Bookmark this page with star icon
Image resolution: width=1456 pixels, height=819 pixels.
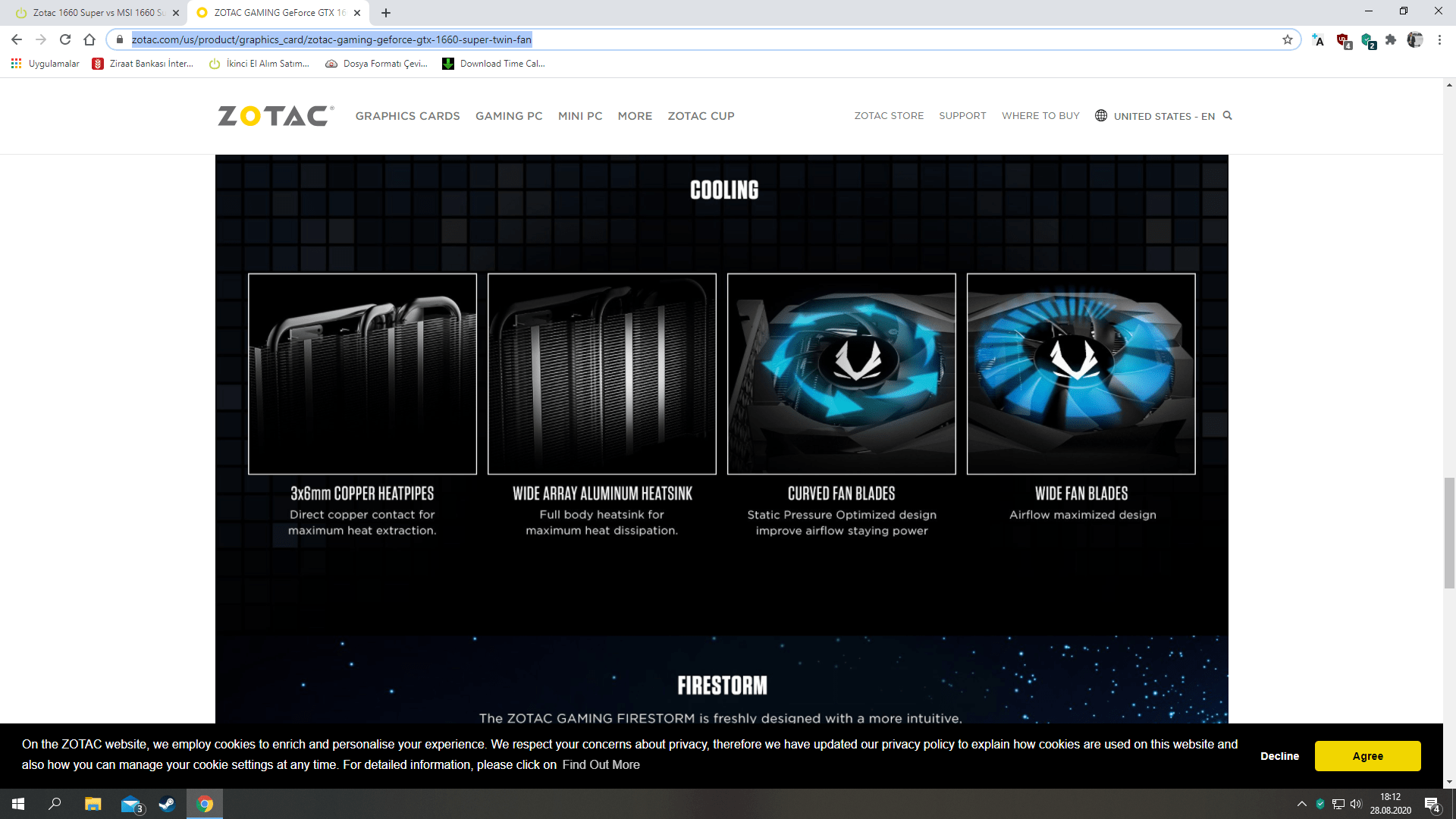[1287, 39]
